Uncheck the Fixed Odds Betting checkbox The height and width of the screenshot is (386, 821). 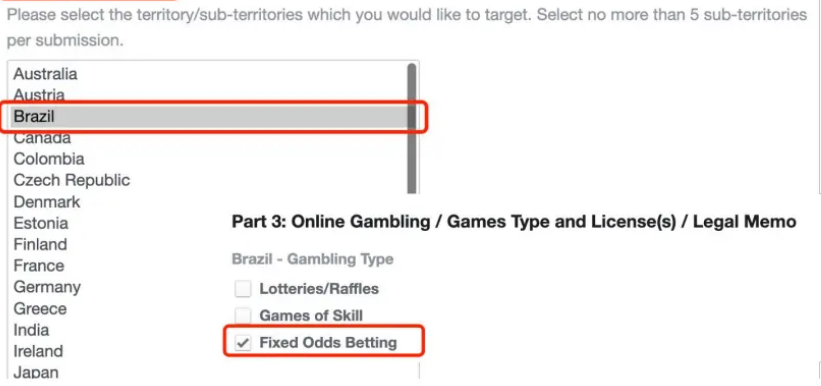(x=242, y=343)
